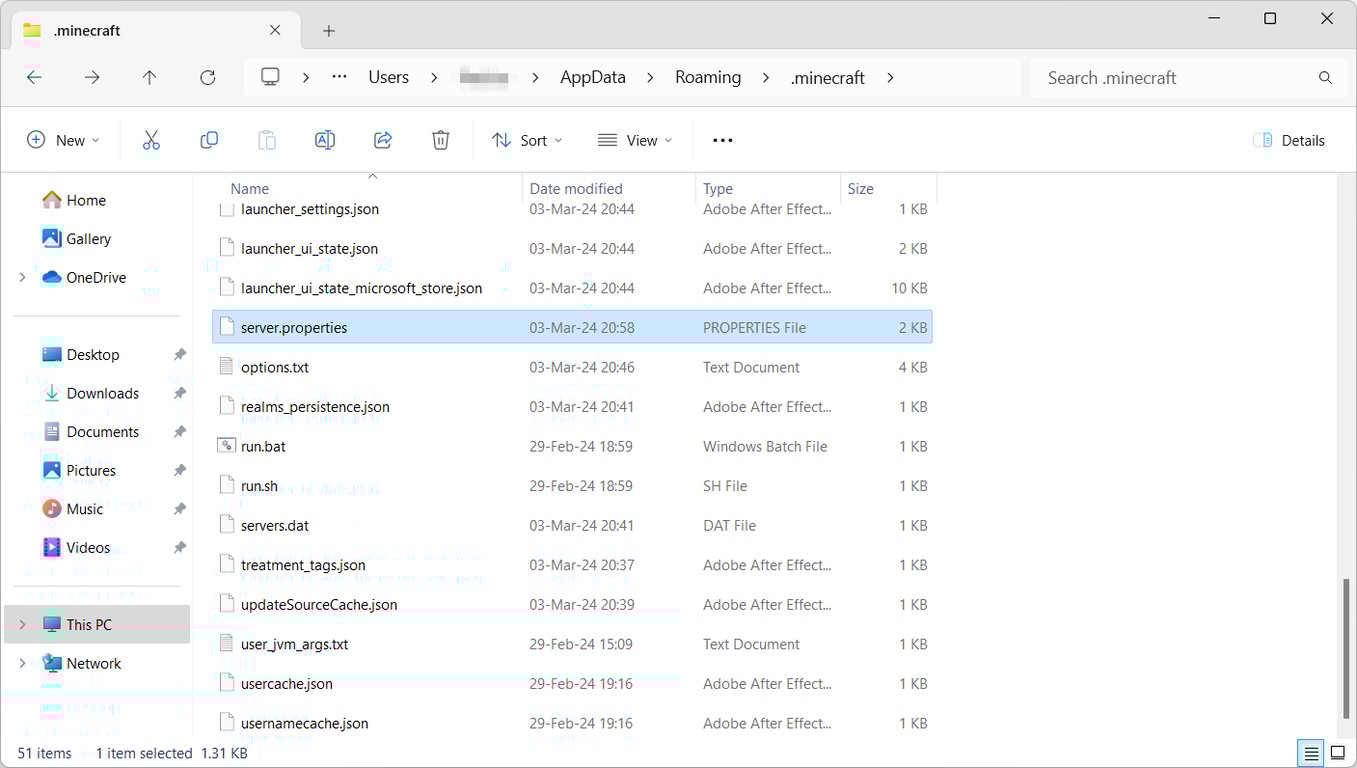Viewport: 1357px width, 768px height.
Task: Refresh the .minecraft folder view
Action: (207, 77)
